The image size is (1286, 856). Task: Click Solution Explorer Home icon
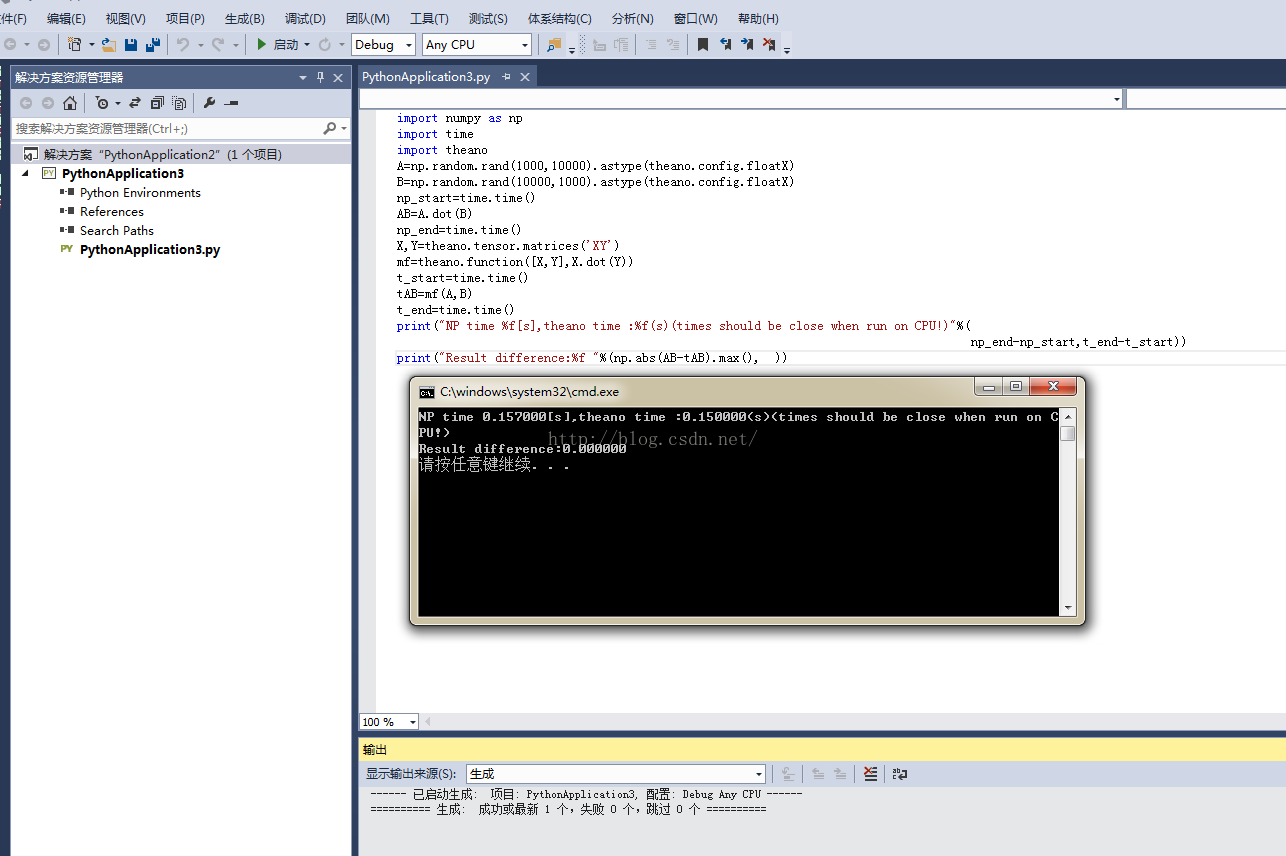pos(70,103)
